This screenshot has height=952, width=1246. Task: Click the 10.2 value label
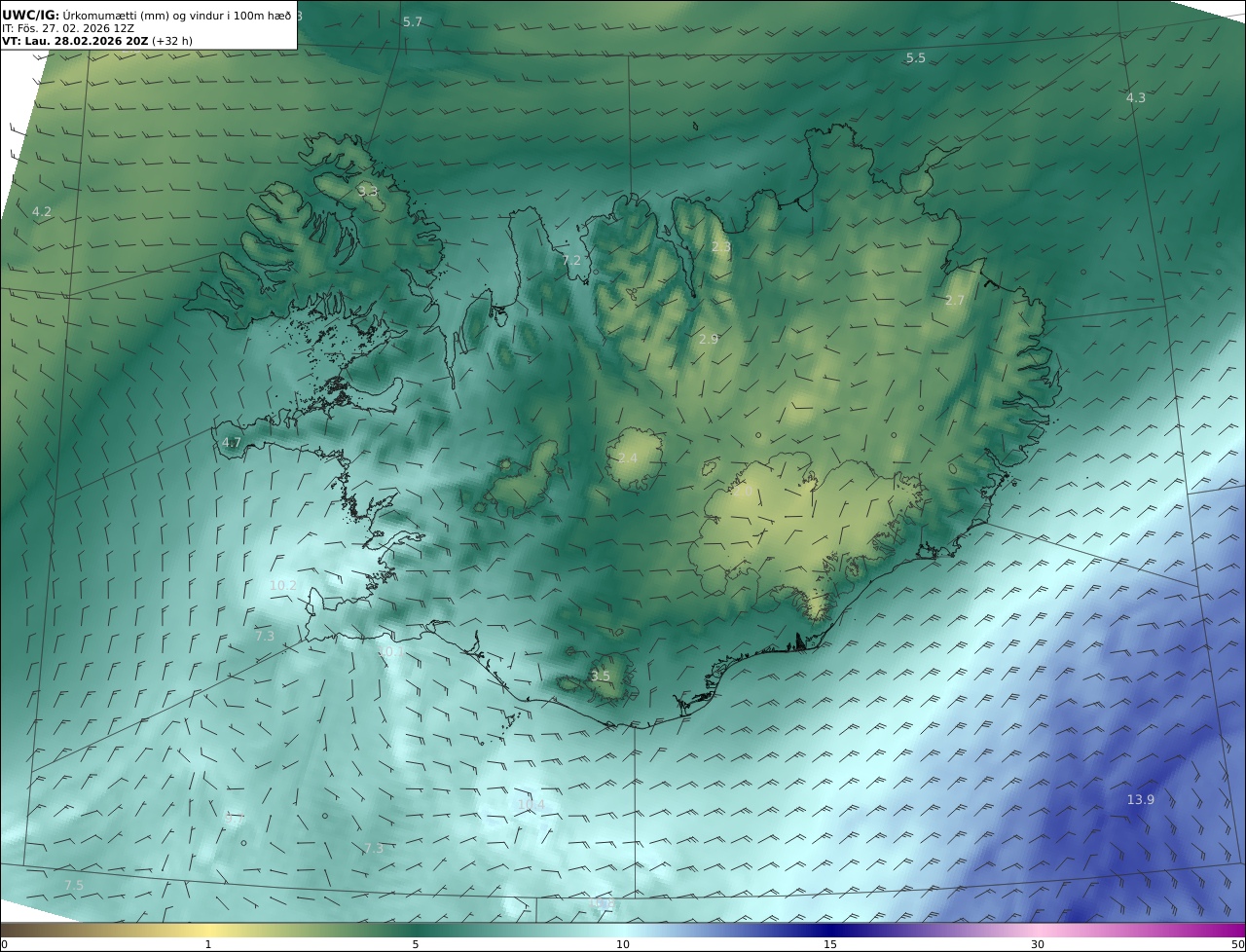point(282,585)
